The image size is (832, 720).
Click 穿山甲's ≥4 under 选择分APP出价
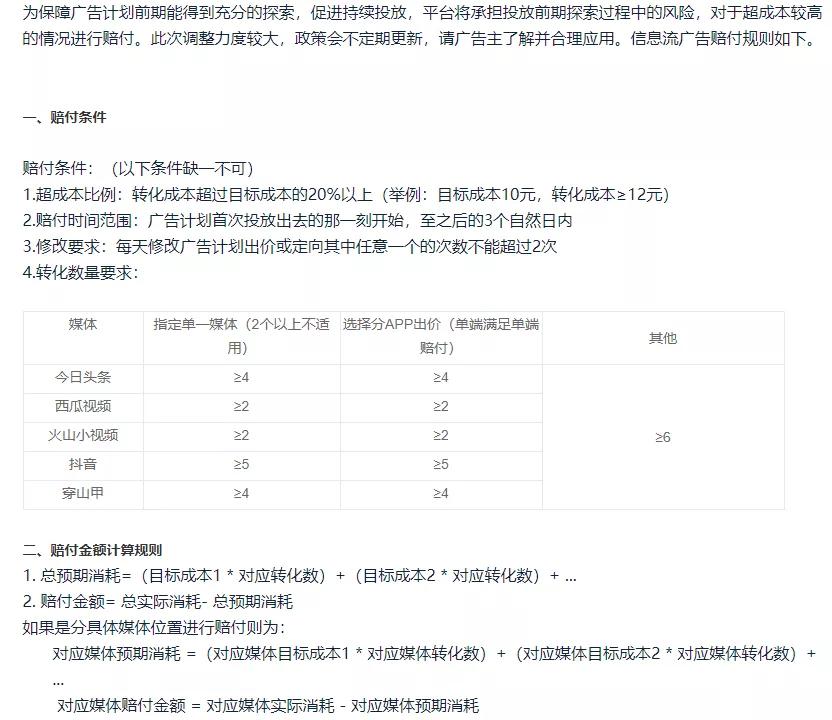(441, 494)
